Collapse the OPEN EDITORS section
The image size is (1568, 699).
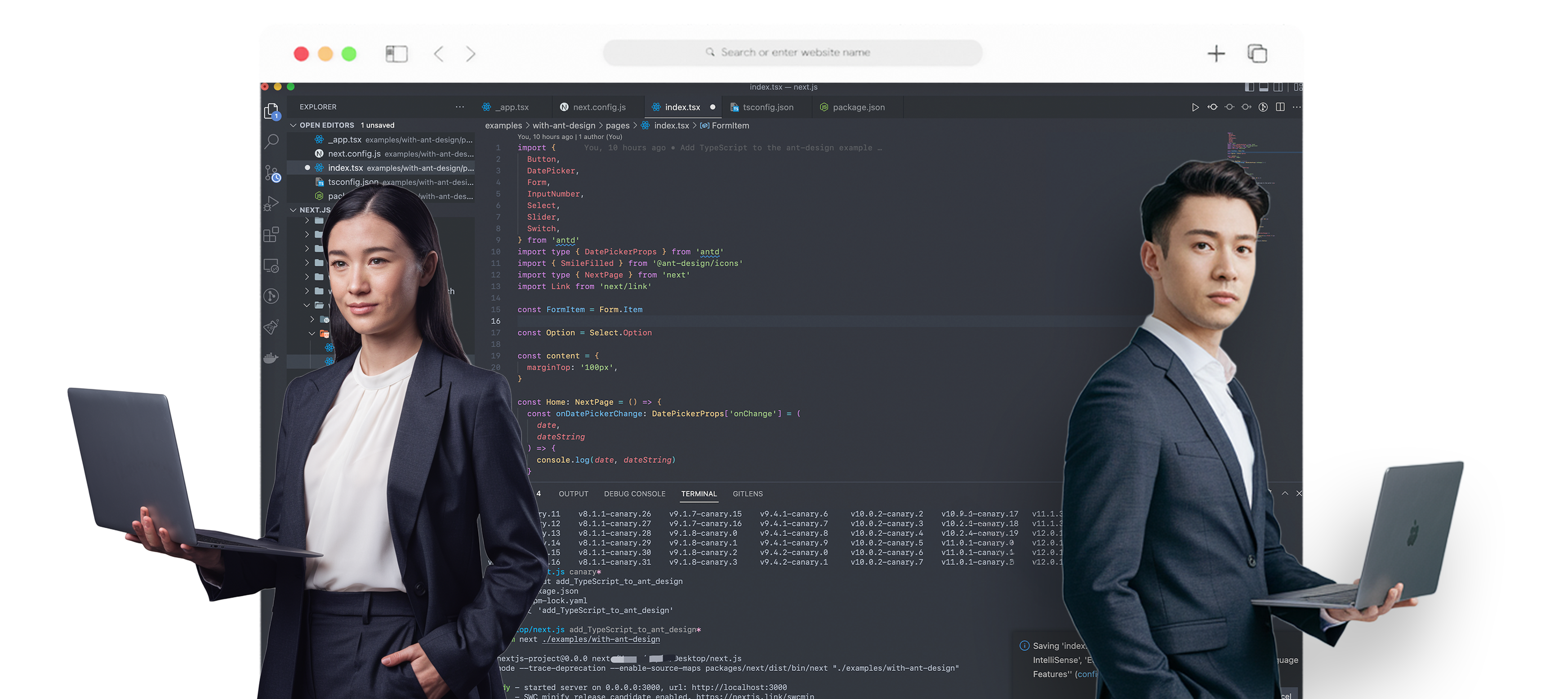(294, 125)
